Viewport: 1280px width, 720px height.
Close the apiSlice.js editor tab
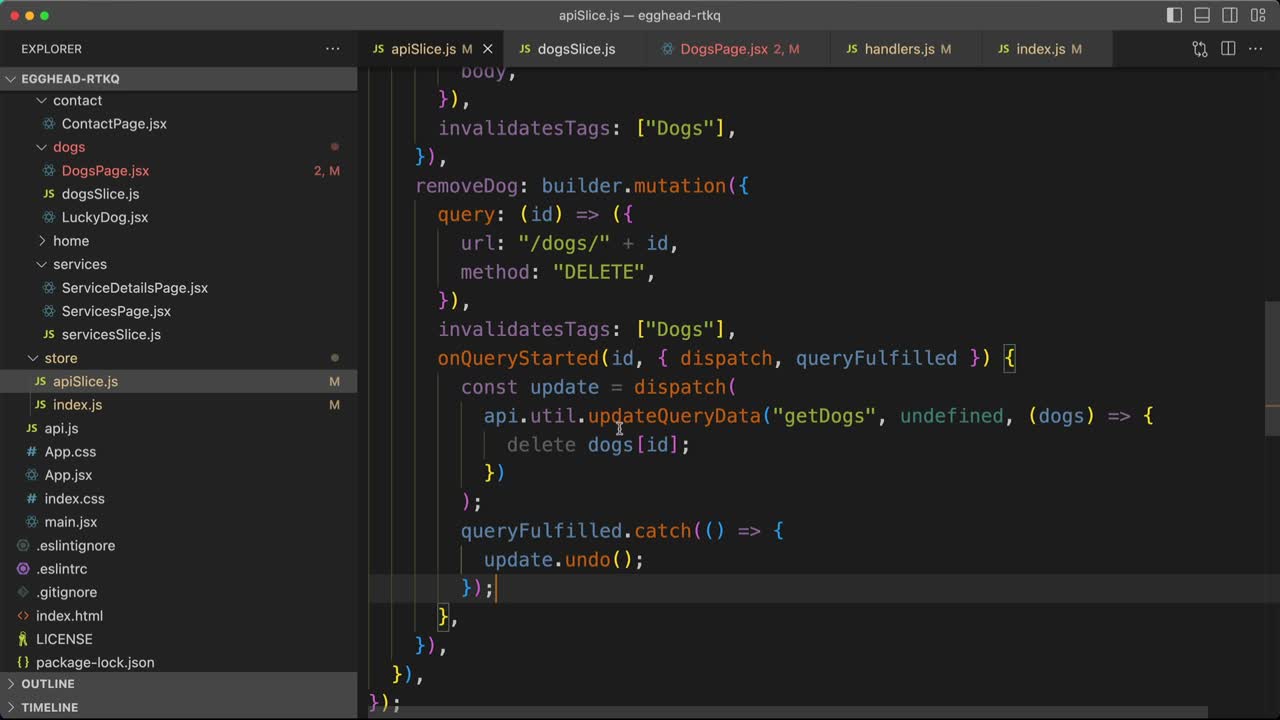[x=488, y=49]
